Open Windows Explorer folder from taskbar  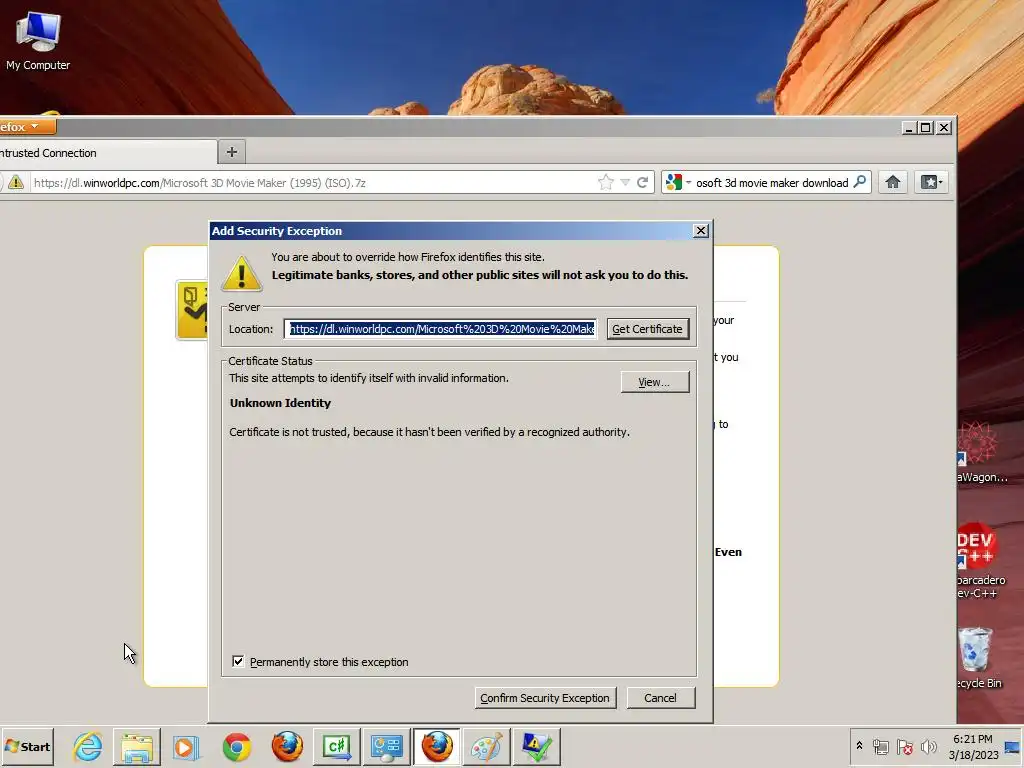point(136,746)
